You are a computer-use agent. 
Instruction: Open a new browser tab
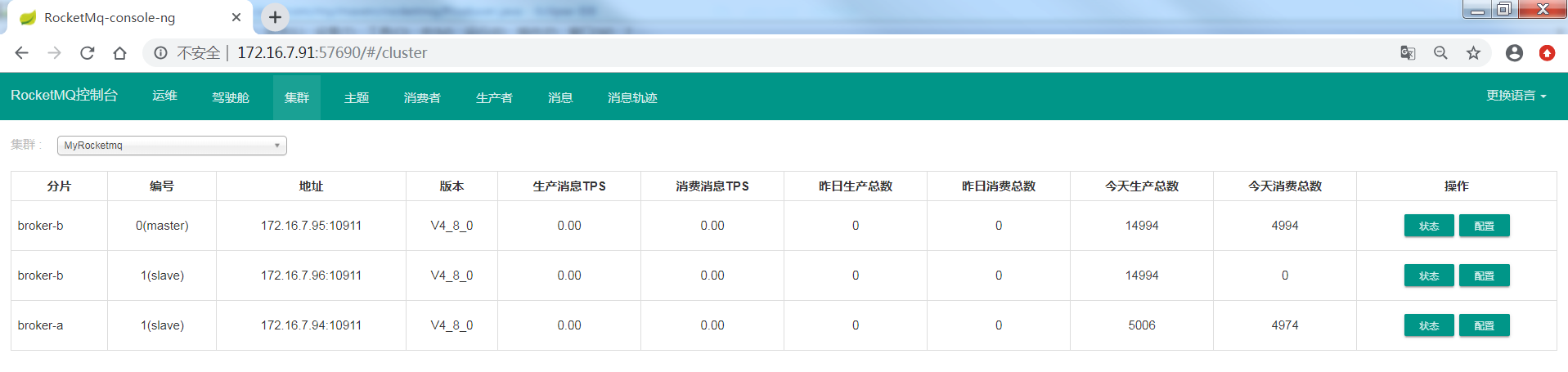click(275, 16)
